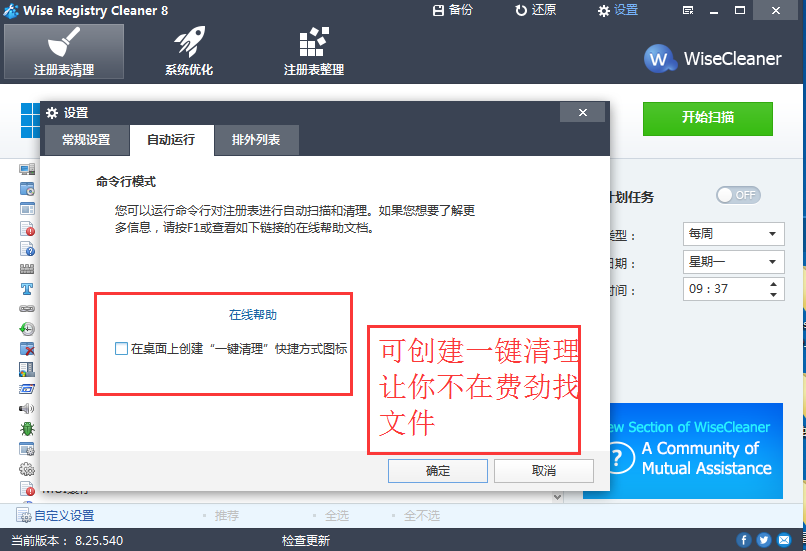Image resolution: width=806 pixels, height=551 pixels.
Task: Close the 设置 dialog with its X
Action: [582, 113]
